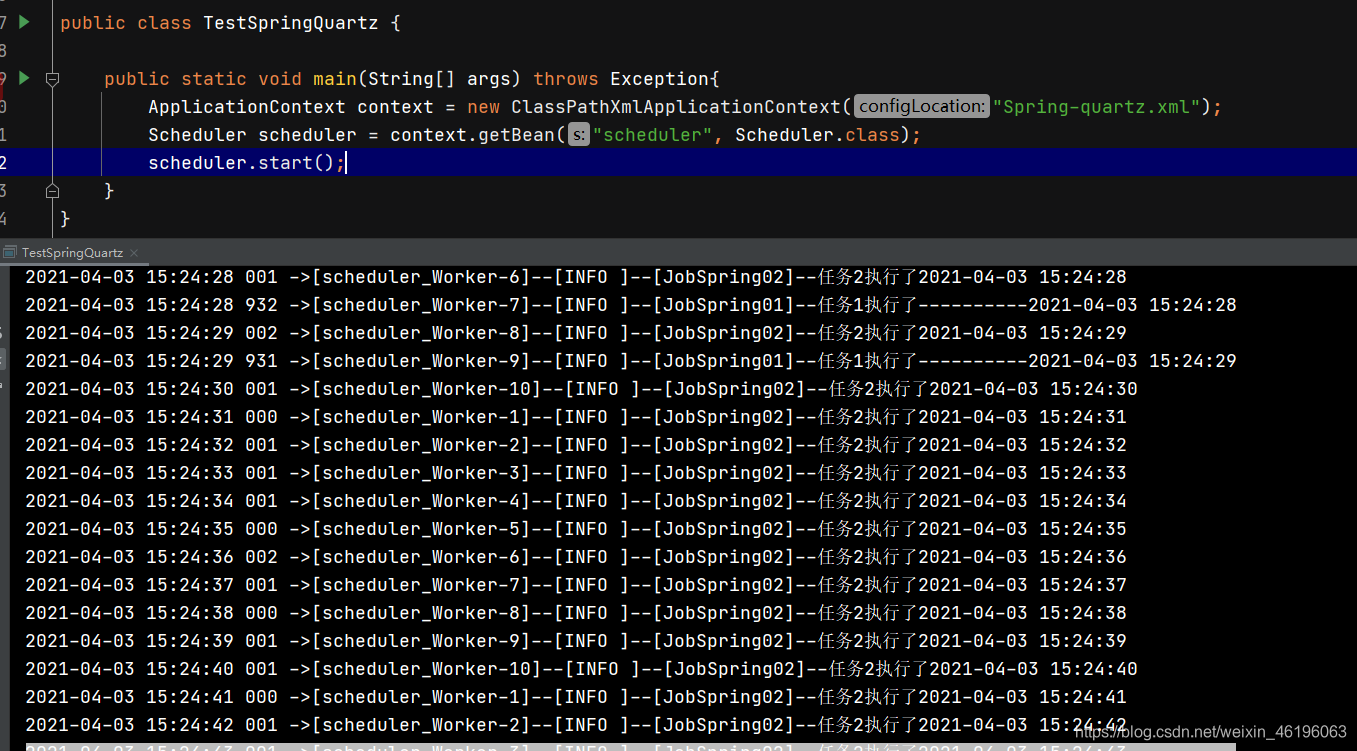The height and width of the screenshot is (751, 1357).
Task: Click the Exception keyword after throws
Action: [x=659, y=78]
